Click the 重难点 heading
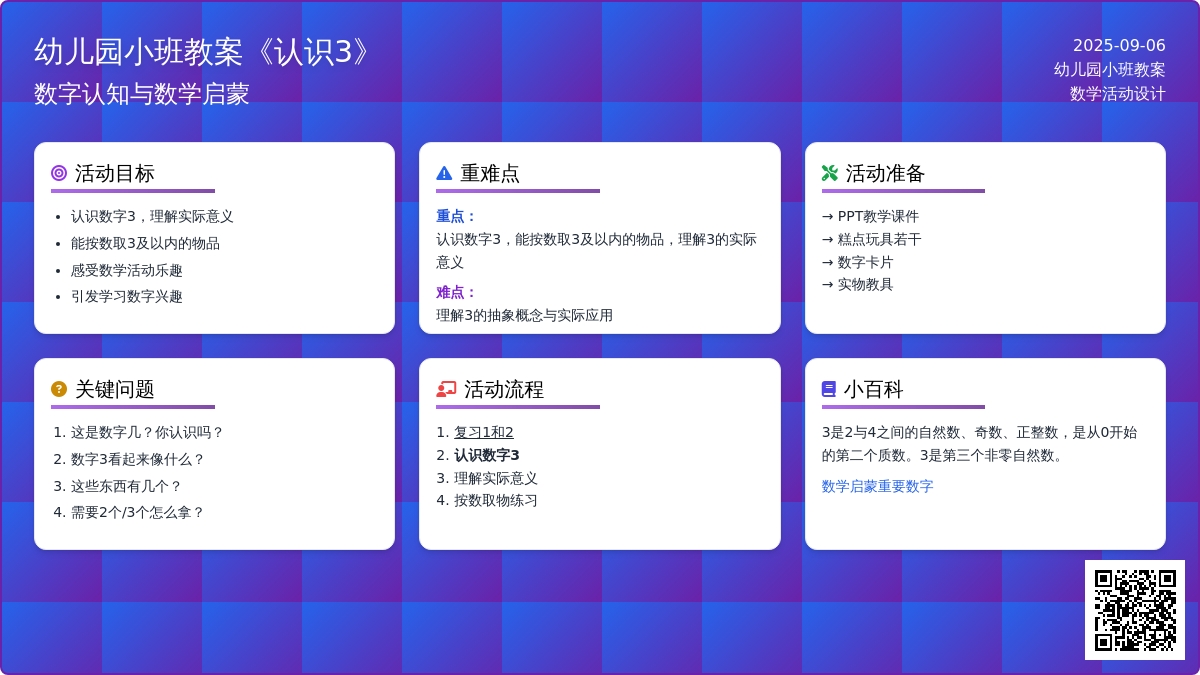 point(490,173)
